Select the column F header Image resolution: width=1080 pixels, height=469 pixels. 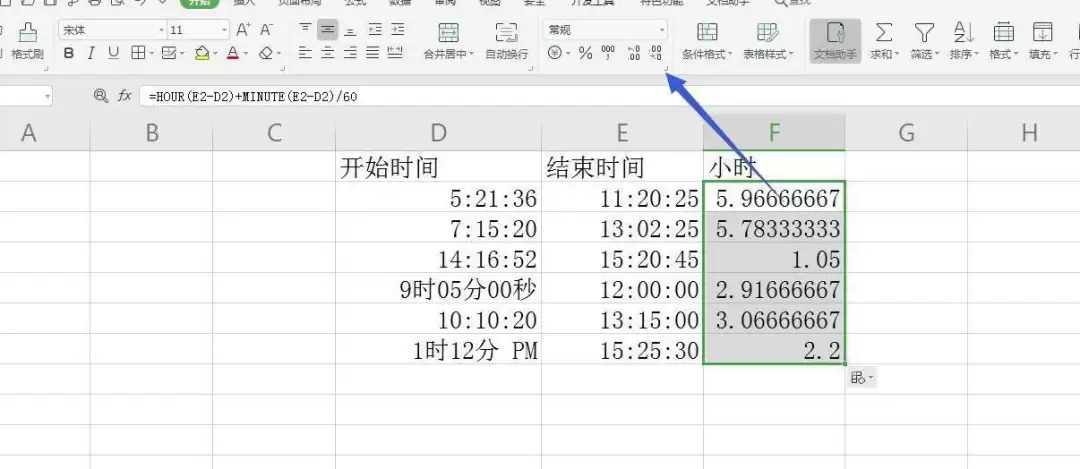point(774,133)
